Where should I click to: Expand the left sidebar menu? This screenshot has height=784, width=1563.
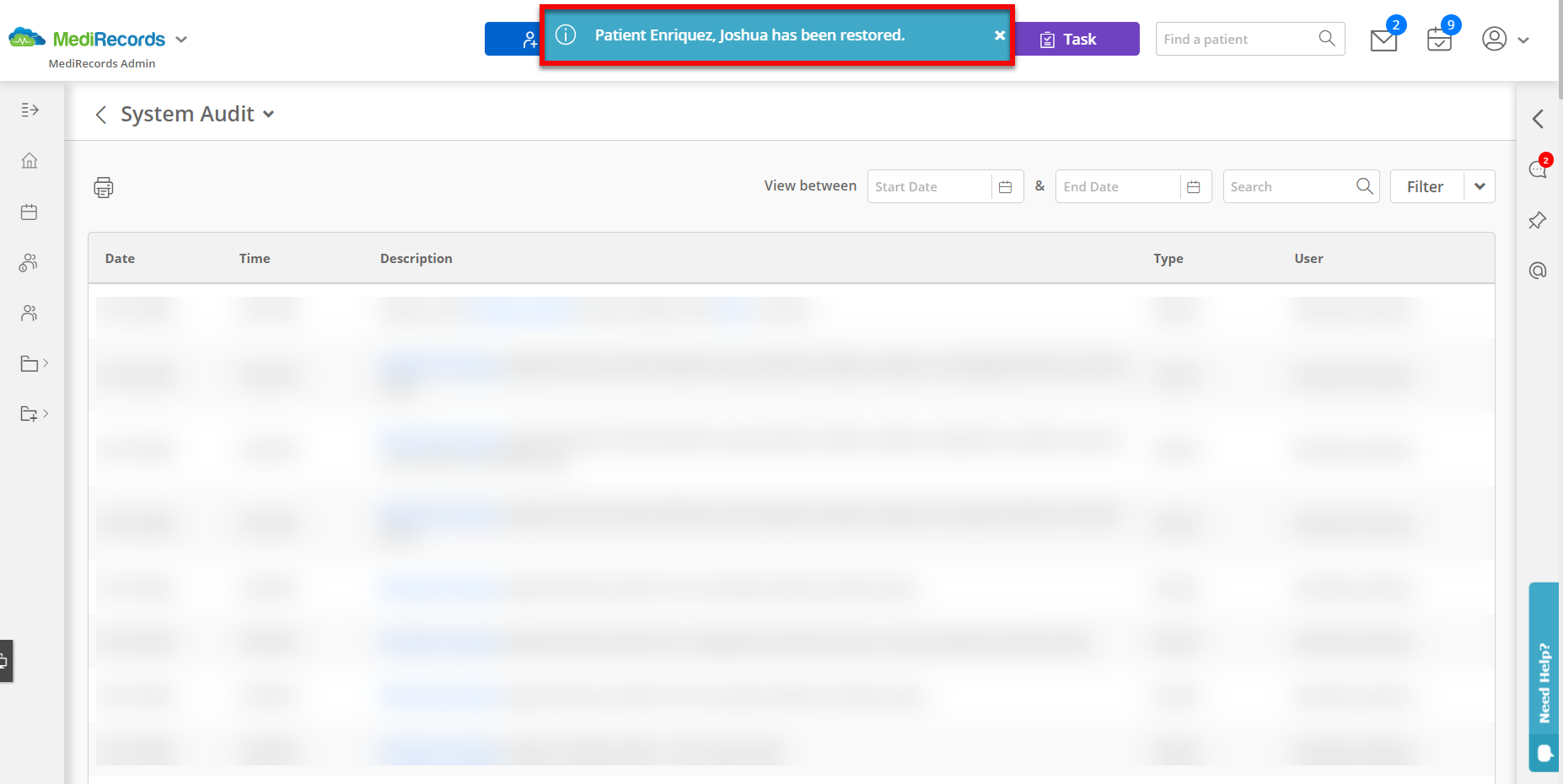coord(30,110)
